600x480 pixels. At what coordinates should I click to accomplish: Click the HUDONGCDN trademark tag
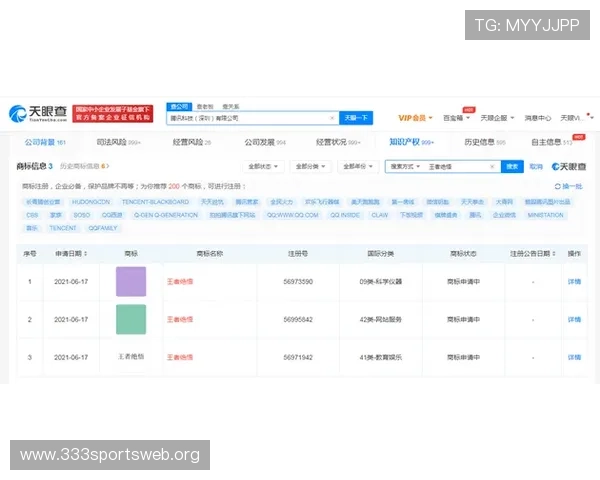click(x=91, y=202)
